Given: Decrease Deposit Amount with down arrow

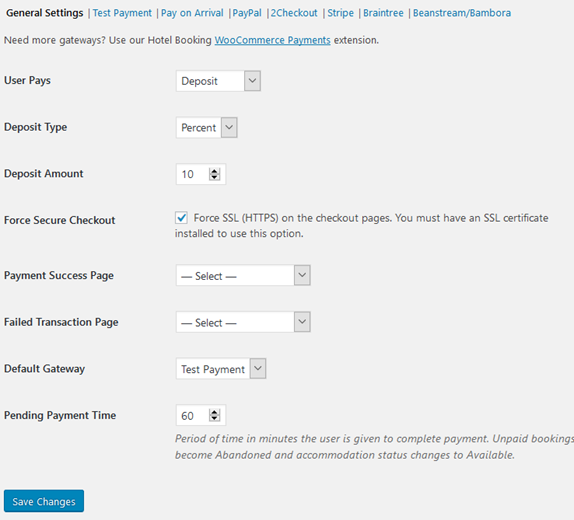Looking at the screenshot, I should [215, 177].
